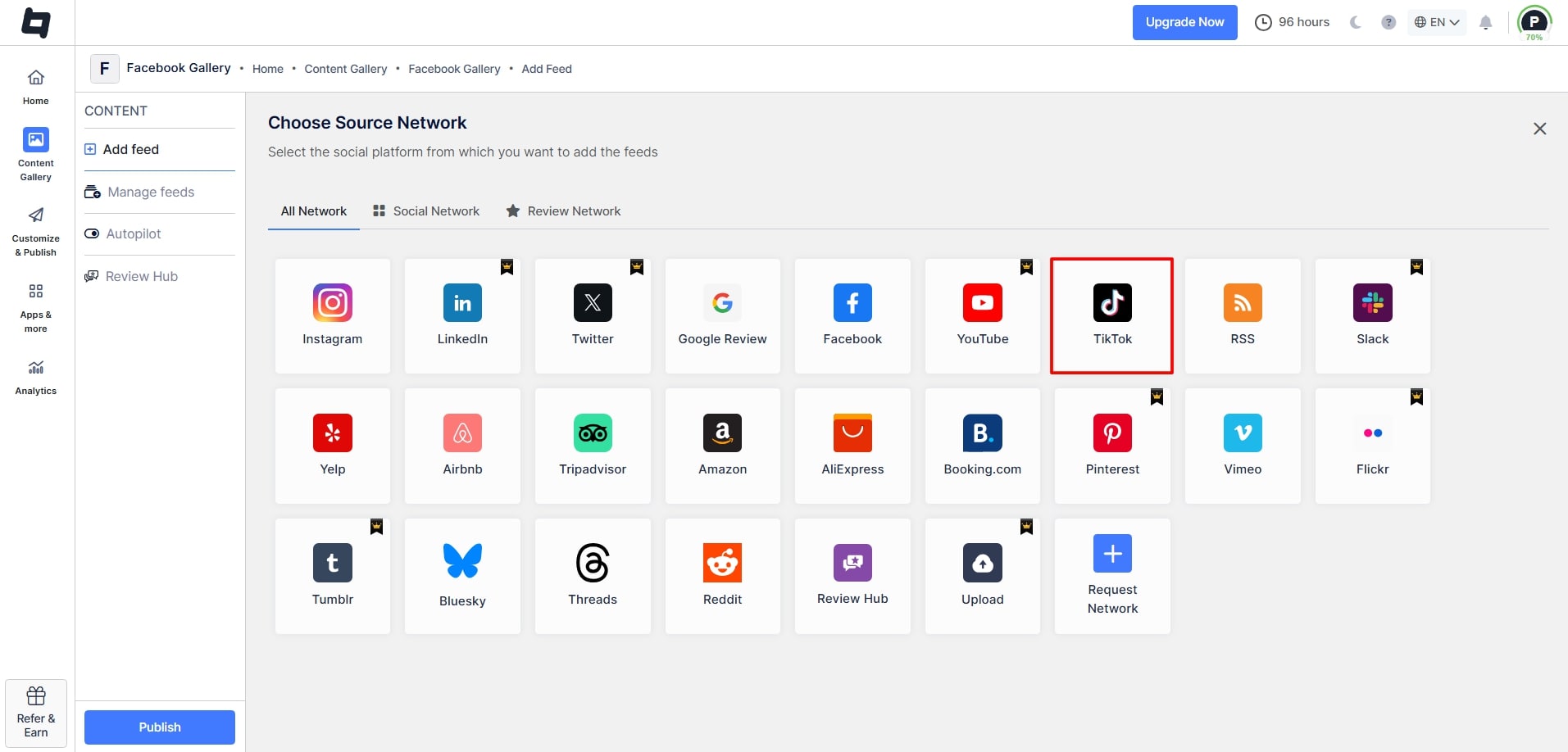This screenshot has height=752, width=1568.
Task: Toggle dark mode with the moon icon
Action: [x=1354, y=22]
